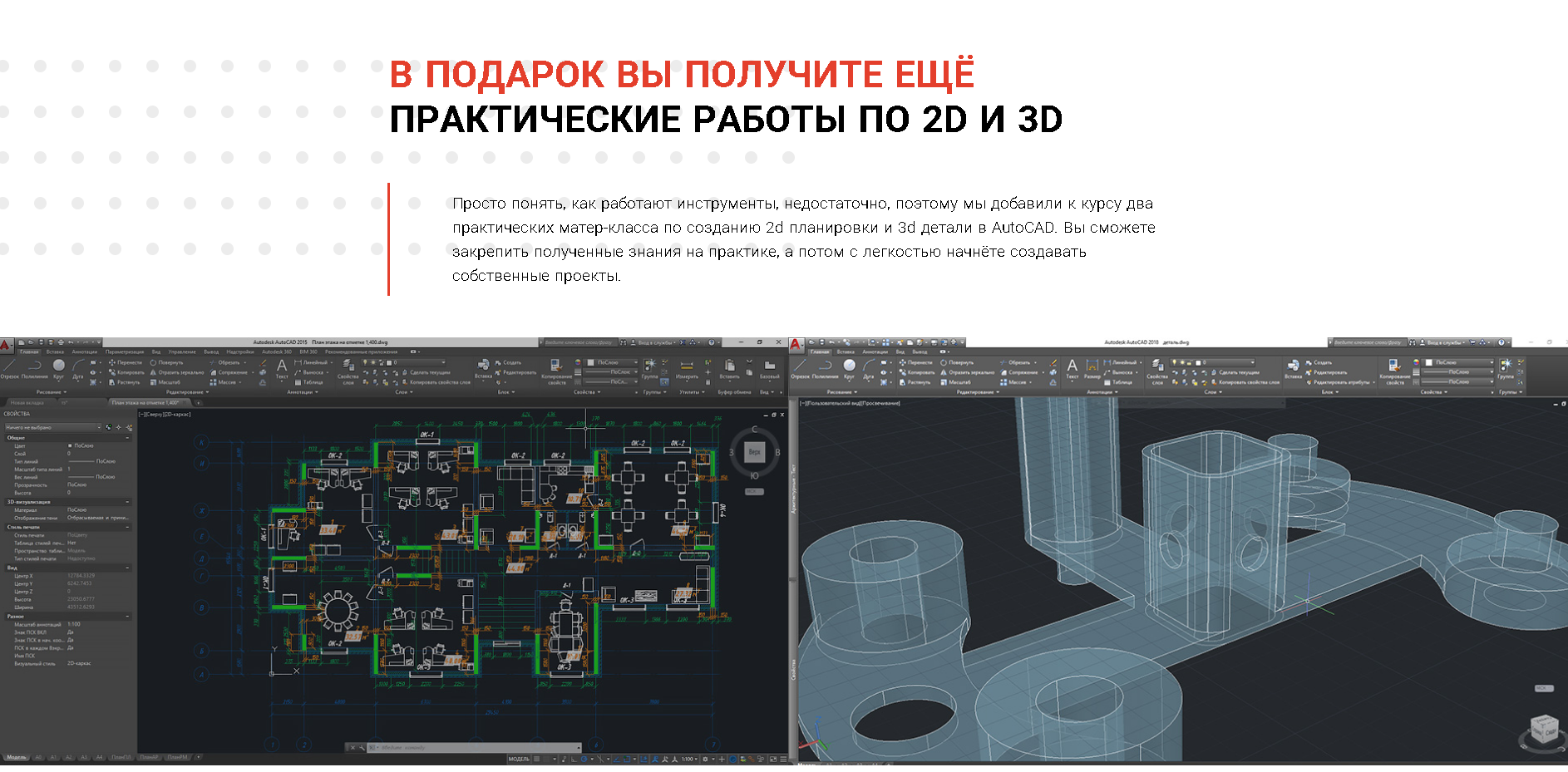Screen dimensions: 1568x772
Task: Pick Отразить зеркально in AutoCAD 2015
Action: pos(177,372)
